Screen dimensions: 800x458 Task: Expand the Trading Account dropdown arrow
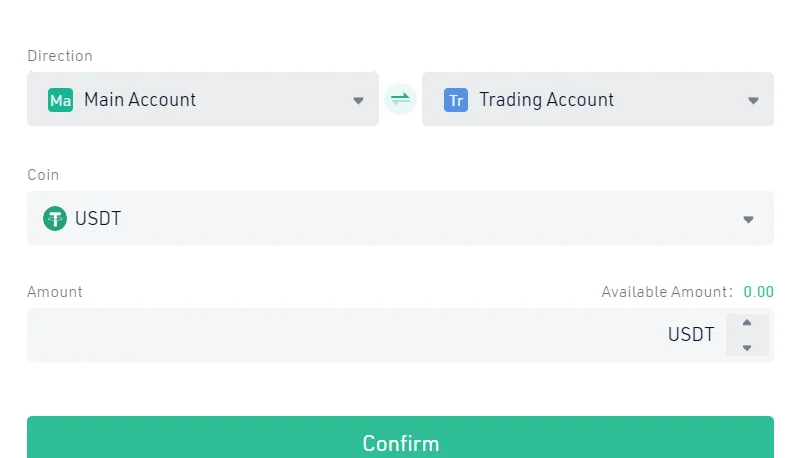753,100
